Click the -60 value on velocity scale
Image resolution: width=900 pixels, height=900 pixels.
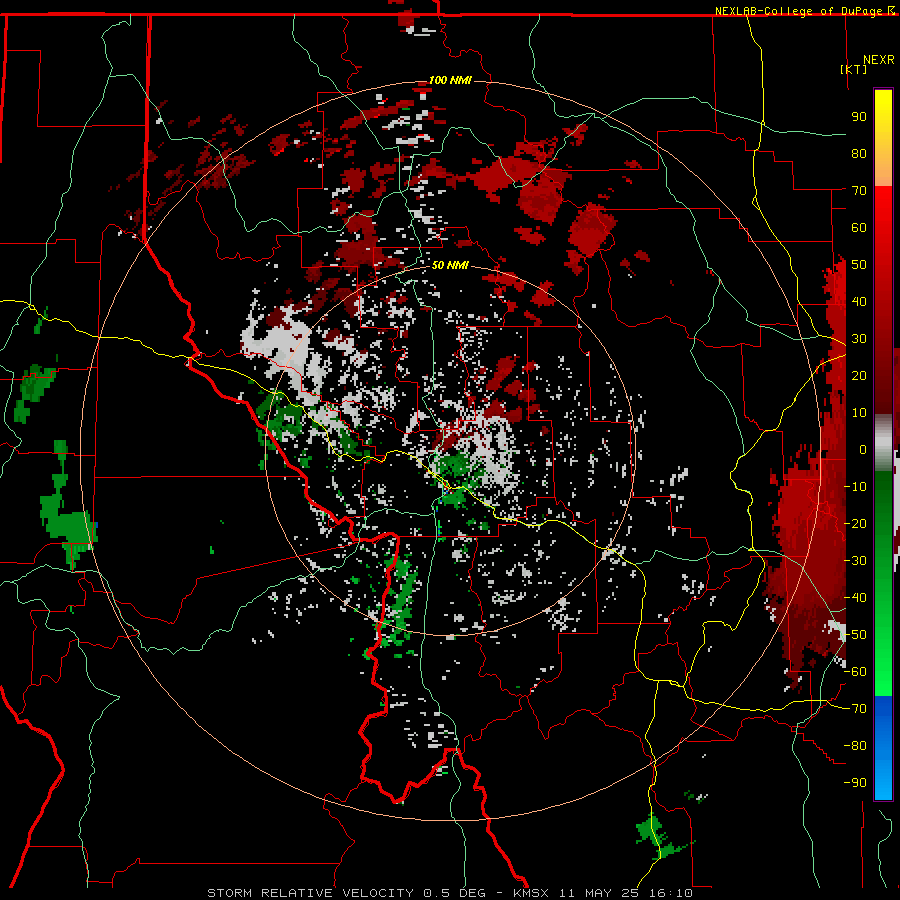(x=855, y=672)
